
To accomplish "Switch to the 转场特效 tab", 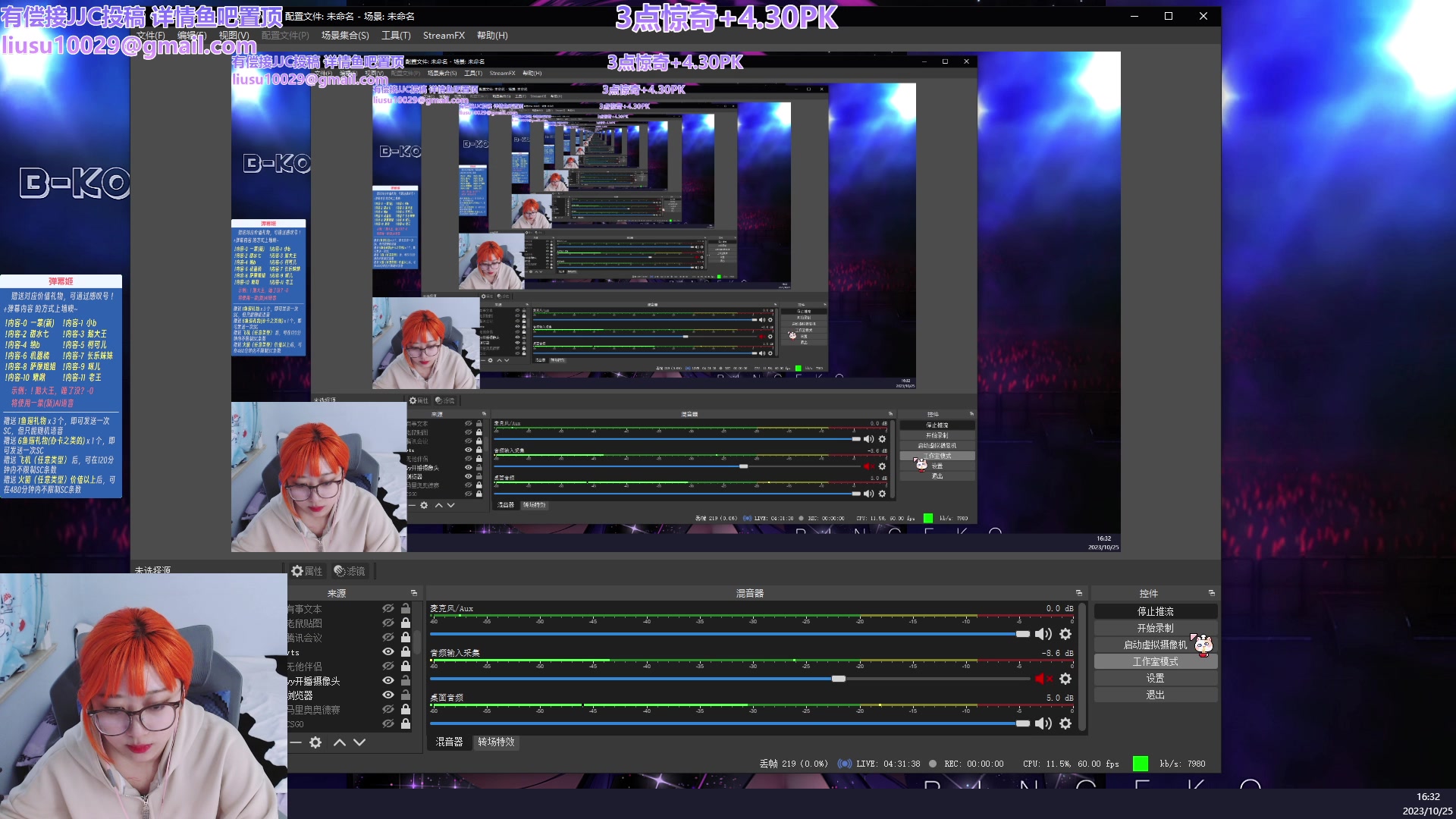I will pyautogui.click(x=496, y=742).
